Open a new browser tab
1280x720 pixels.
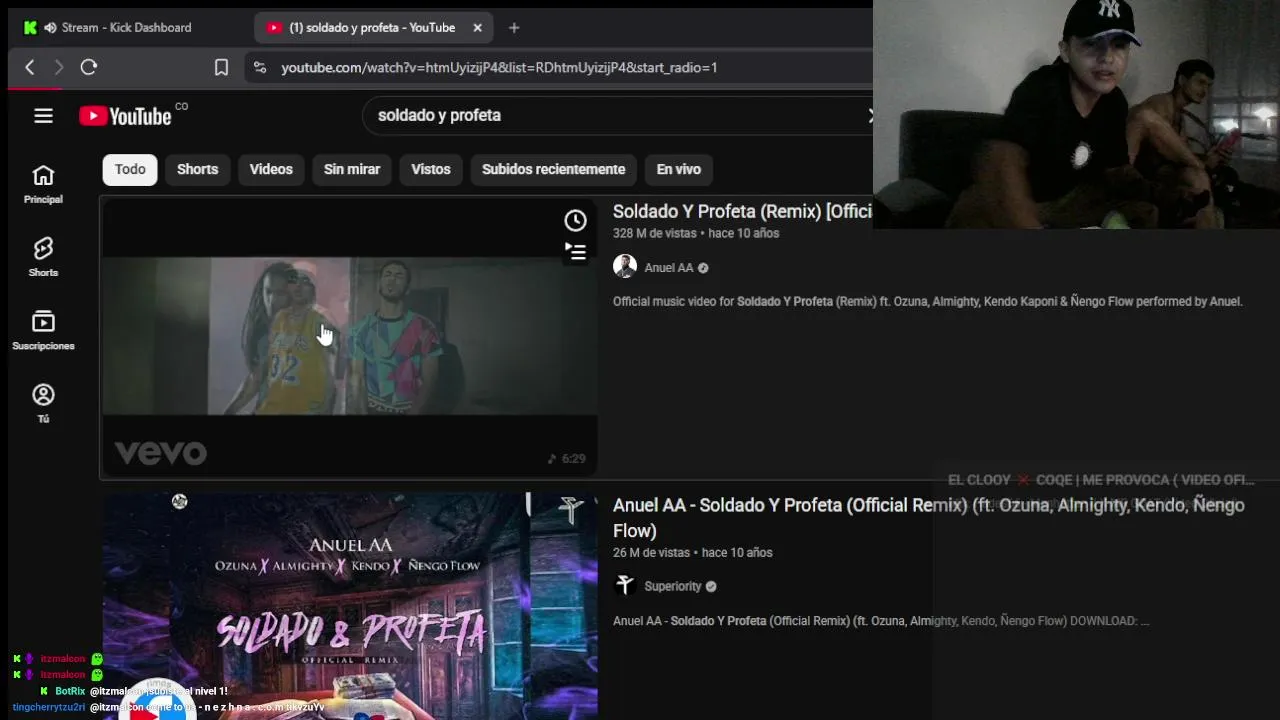pyautogui.click(x=514, y=28)
